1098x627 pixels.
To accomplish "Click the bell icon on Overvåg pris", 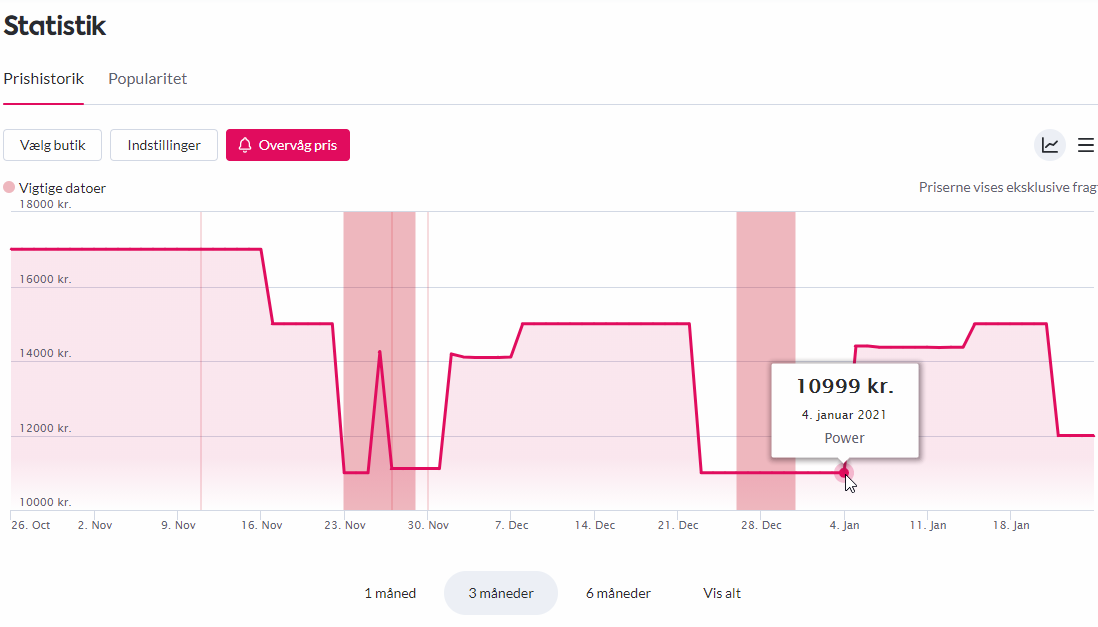I will coord(245,145).
